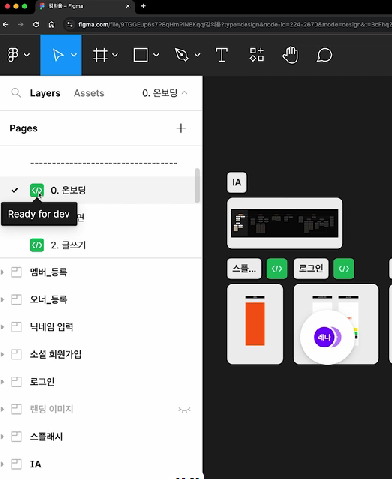
Task: Open the IA section thumbnail
Action: (284, 223)
